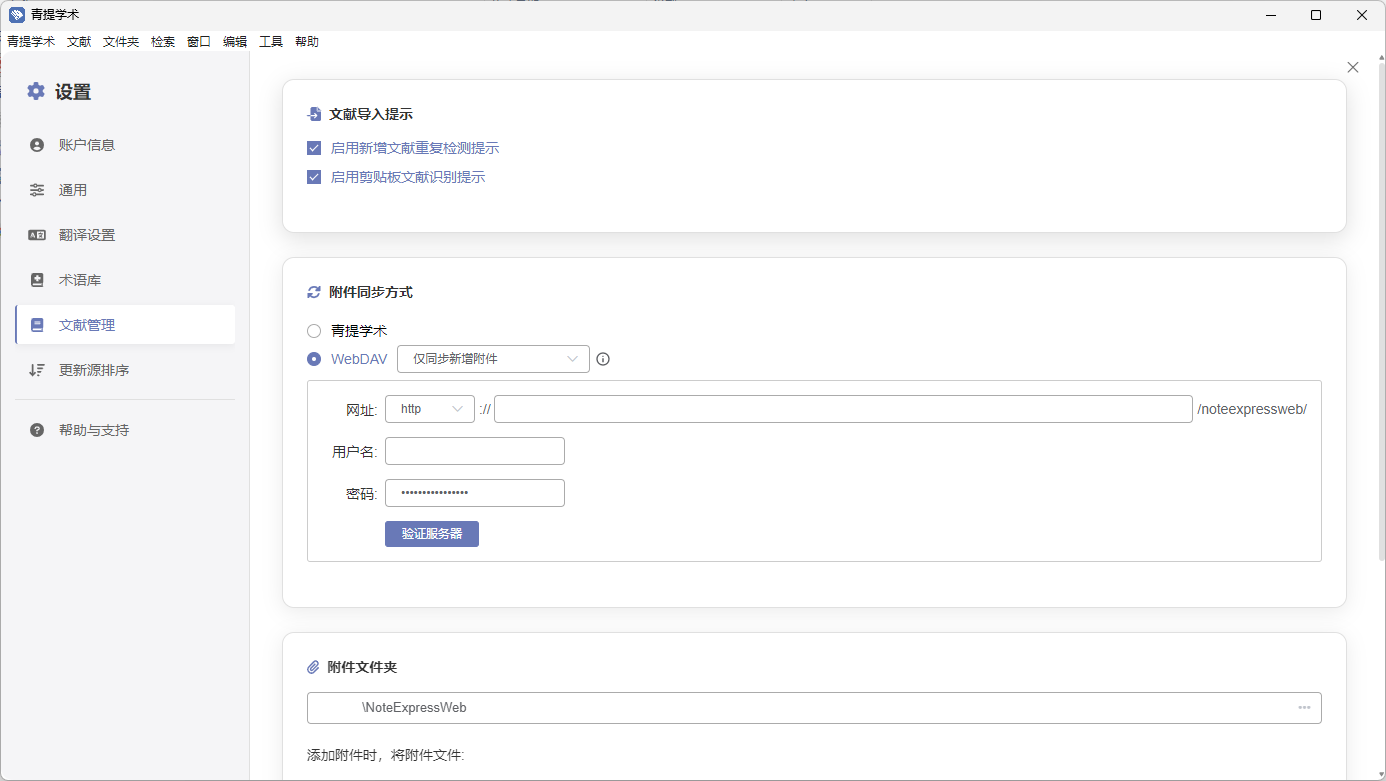Click the translation settings icon
The width and height of the screenshot is (1386, 781).
(37, 235)
